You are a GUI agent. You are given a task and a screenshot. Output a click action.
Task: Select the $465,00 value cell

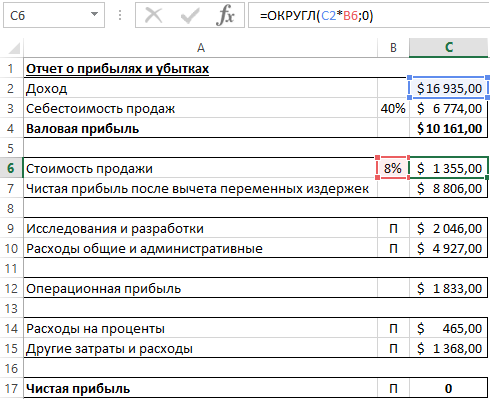click(449, 328)
